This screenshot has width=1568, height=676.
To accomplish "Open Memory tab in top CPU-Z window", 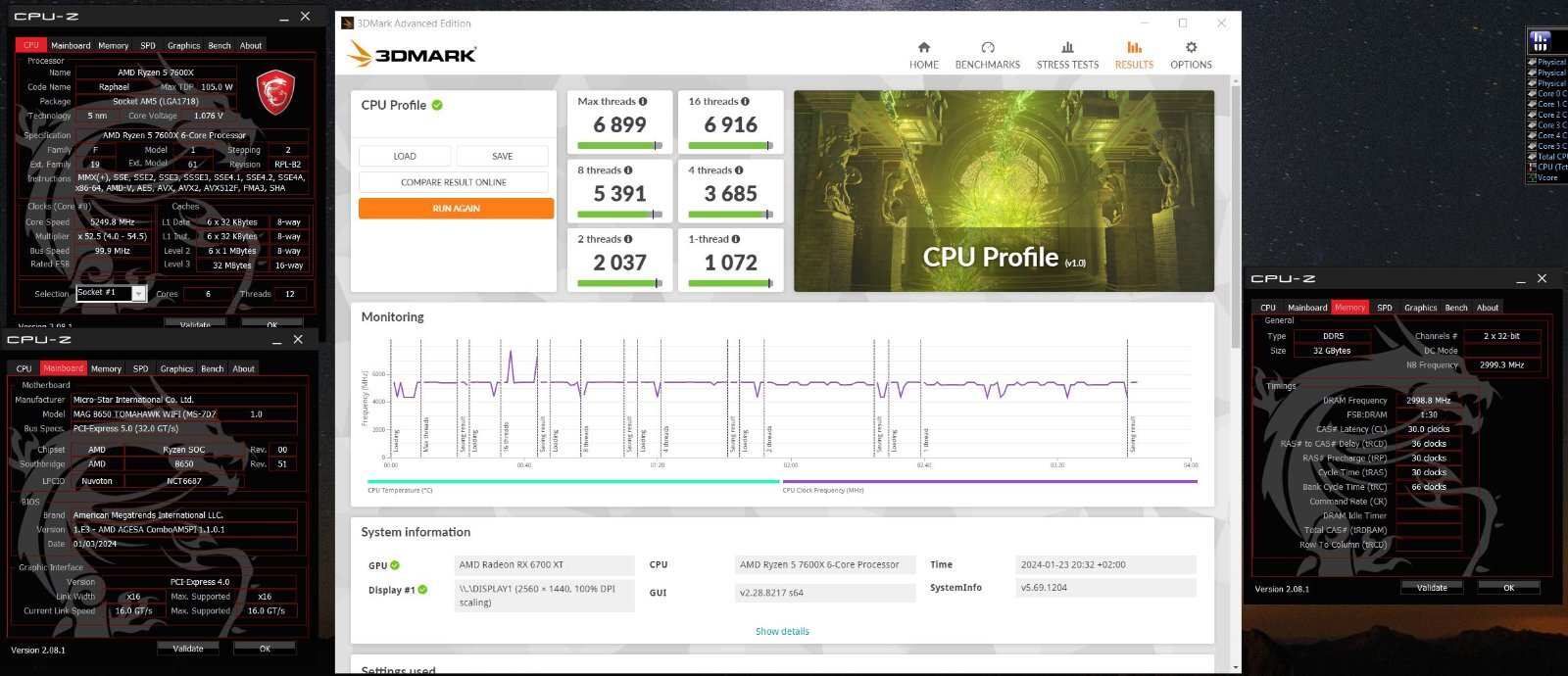I will click(114, 45).
